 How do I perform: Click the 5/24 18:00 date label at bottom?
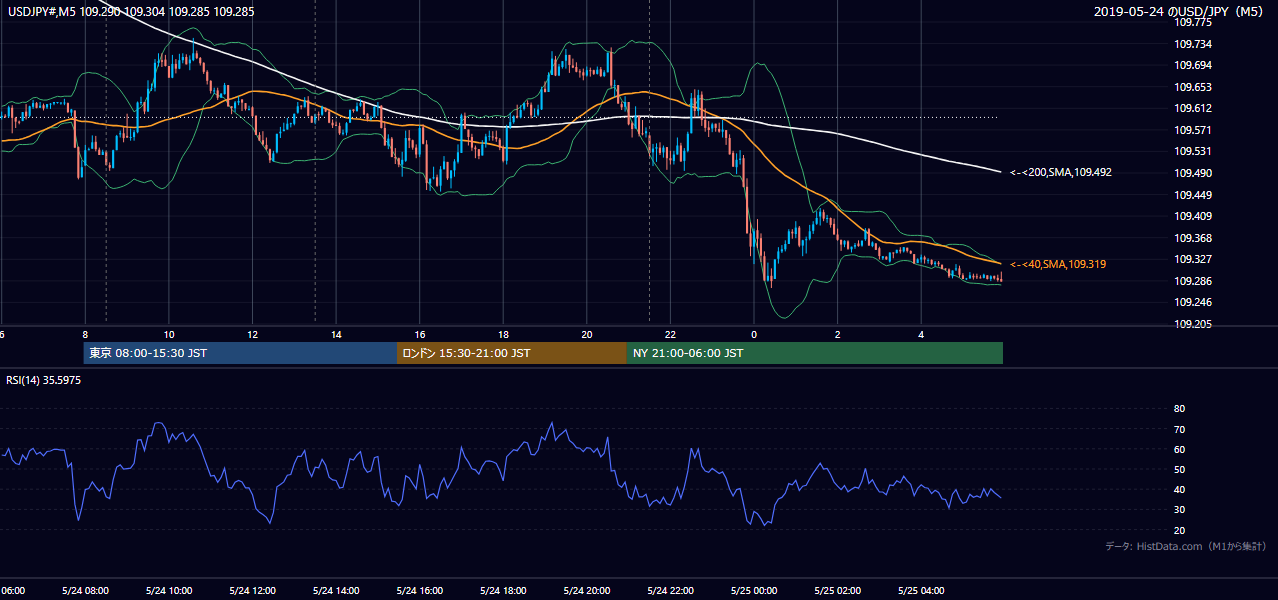503,590
